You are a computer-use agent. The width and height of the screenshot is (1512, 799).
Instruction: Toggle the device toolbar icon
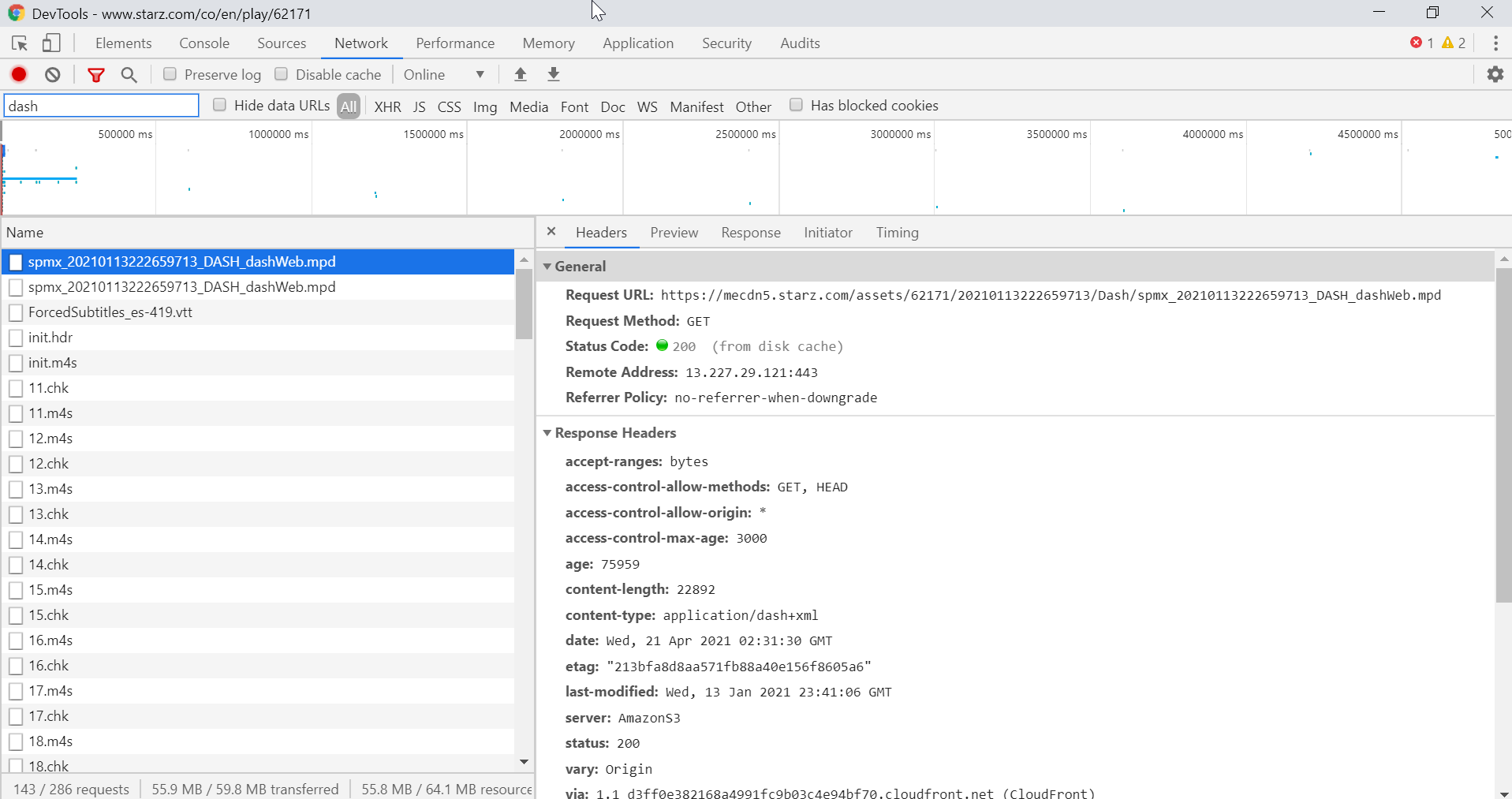pos(51,43)
